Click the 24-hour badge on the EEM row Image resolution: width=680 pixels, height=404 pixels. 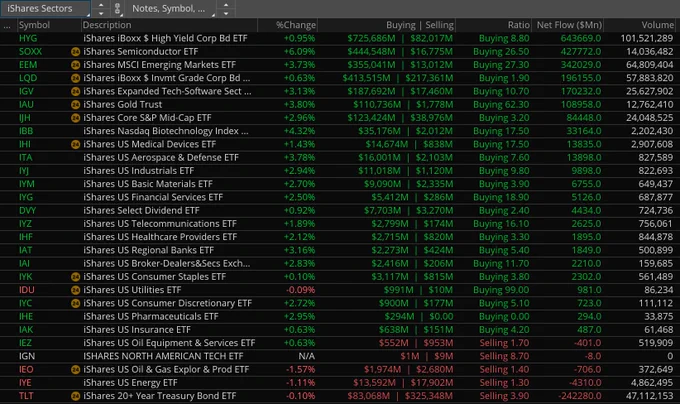[x=75, y=65]
